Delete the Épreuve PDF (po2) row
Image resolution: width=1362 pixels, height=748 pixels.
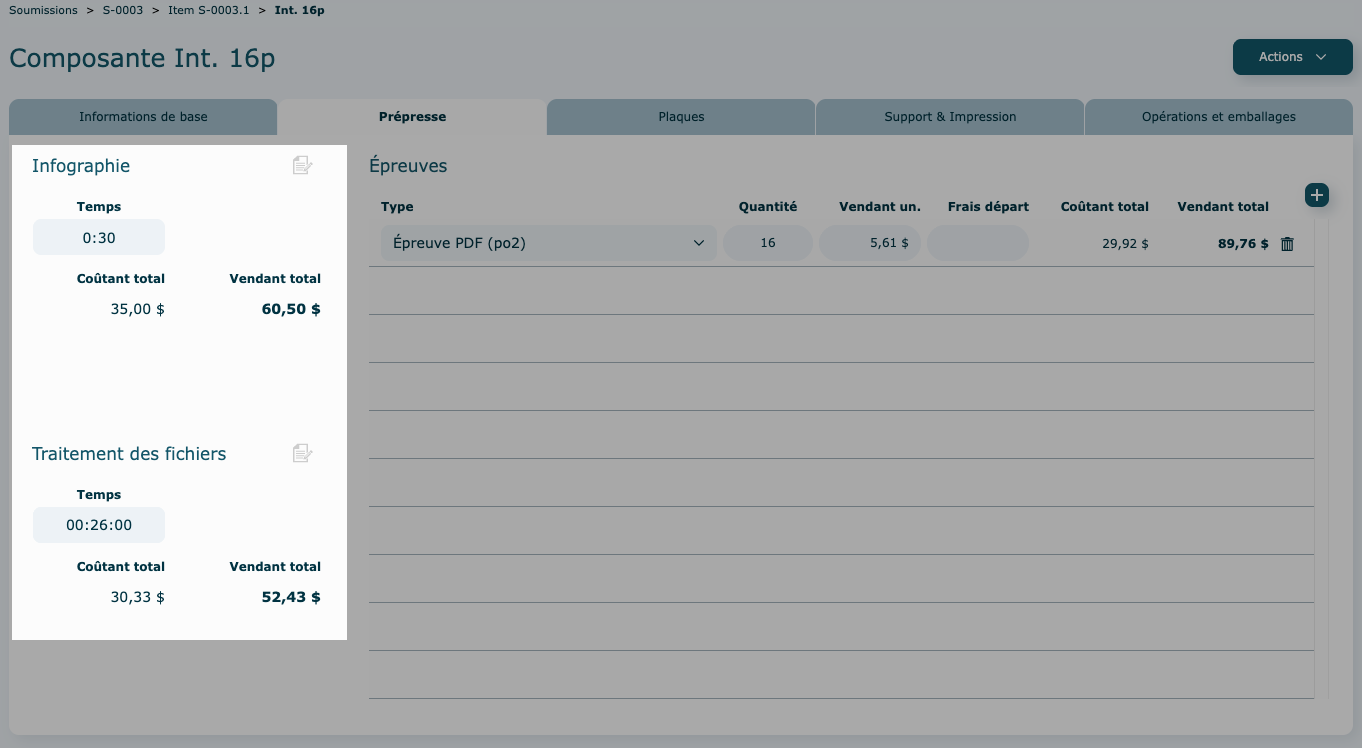pos(1287,244)
